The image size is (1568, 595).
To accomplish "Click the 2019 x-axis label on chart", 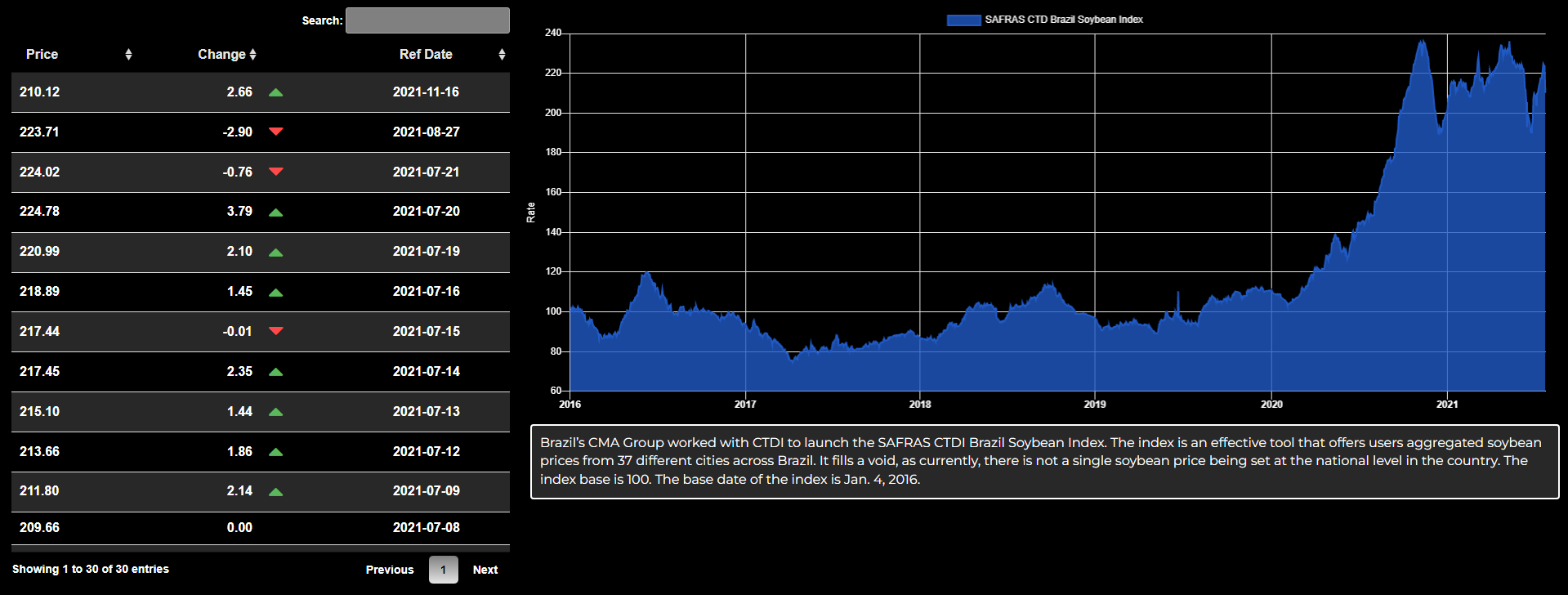I will point(1095,404).
